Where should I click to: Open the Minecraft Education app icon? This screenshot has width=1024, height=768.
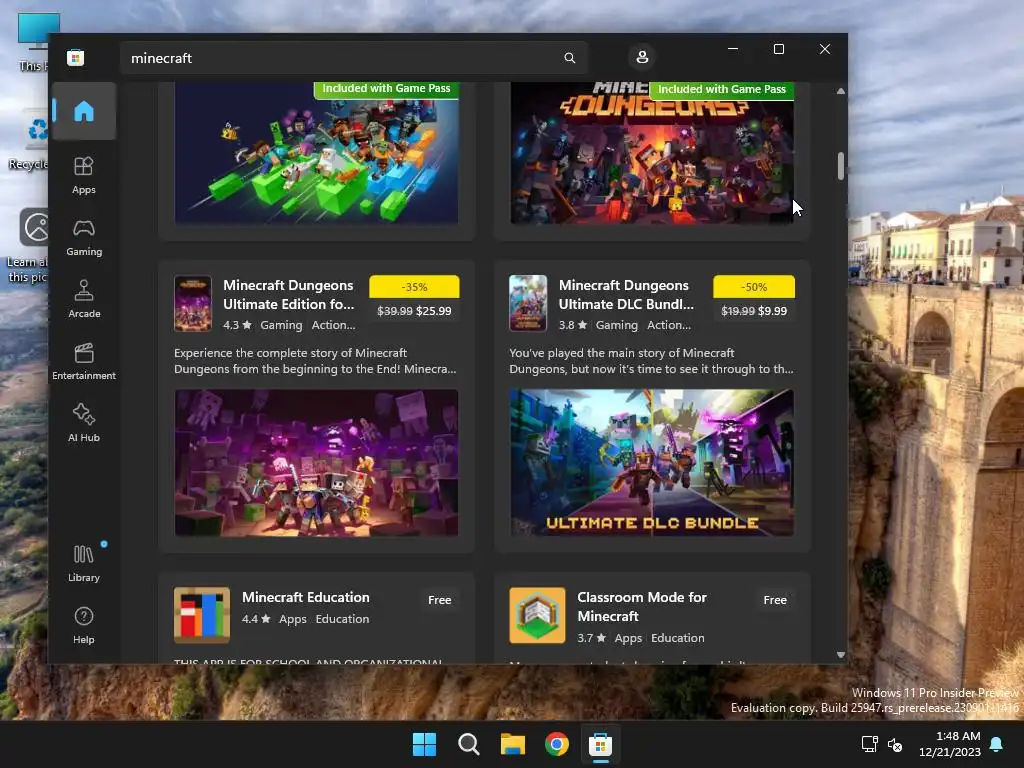coord(202,615)
